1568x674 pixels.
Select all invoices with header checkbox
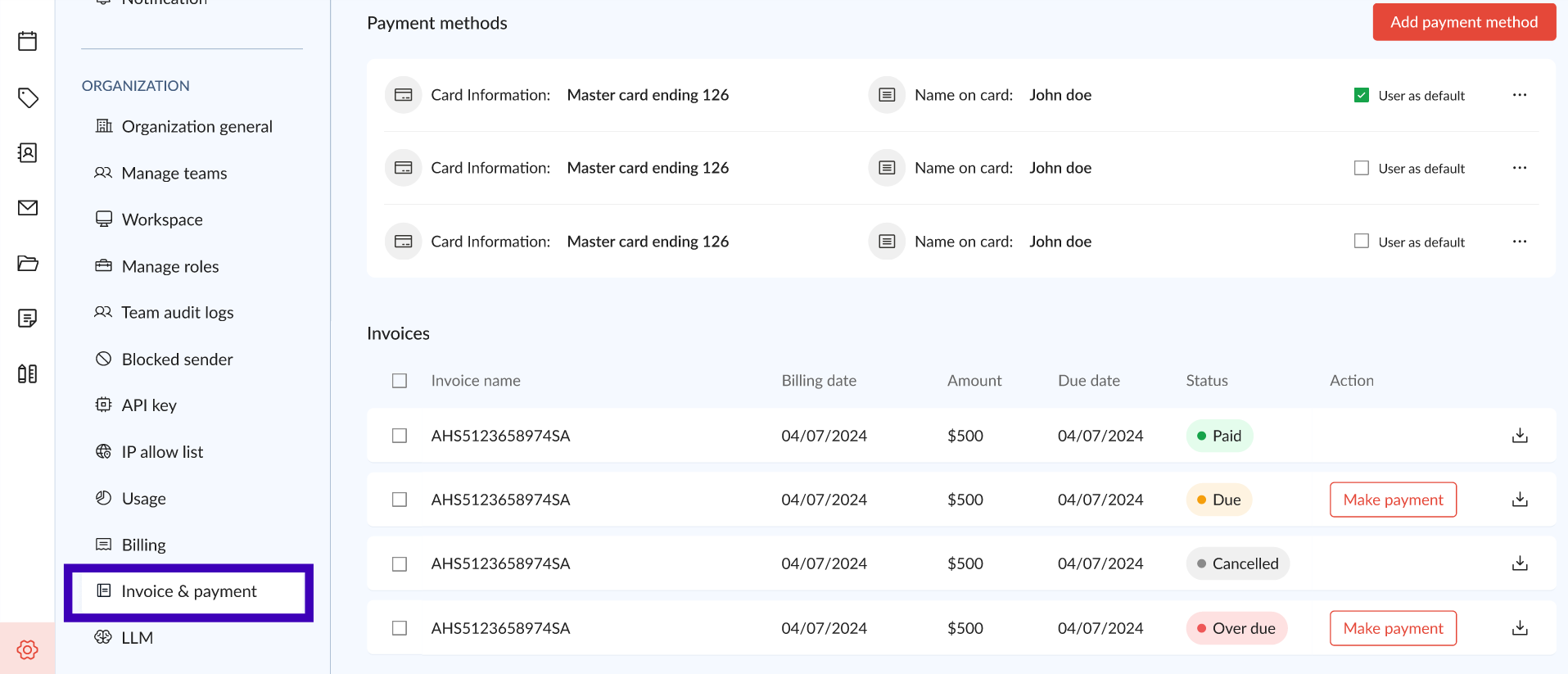click(400, 381)
